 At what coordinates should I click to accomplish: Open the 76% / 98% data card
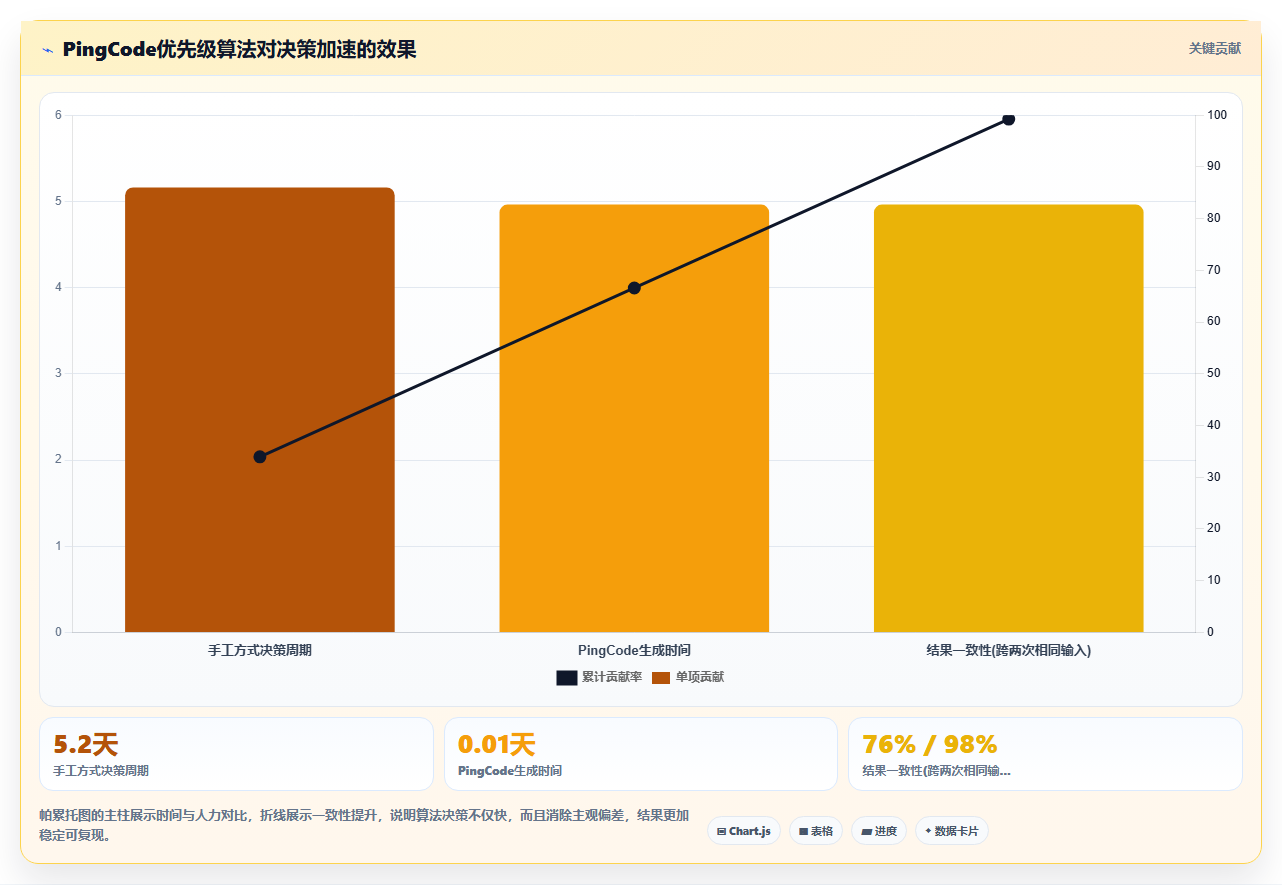coord(1045,754)
